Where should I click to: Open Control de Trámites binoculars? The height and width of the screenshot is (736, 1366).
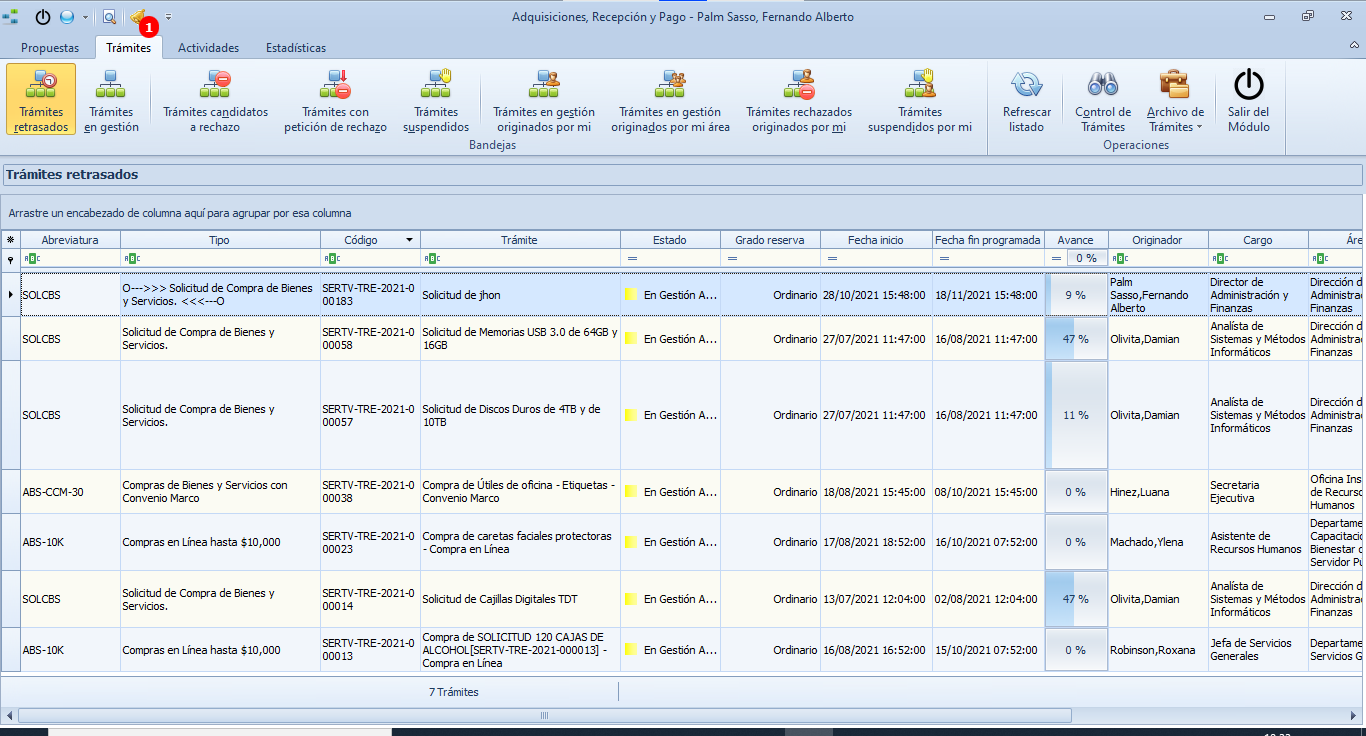(1103, 99)
